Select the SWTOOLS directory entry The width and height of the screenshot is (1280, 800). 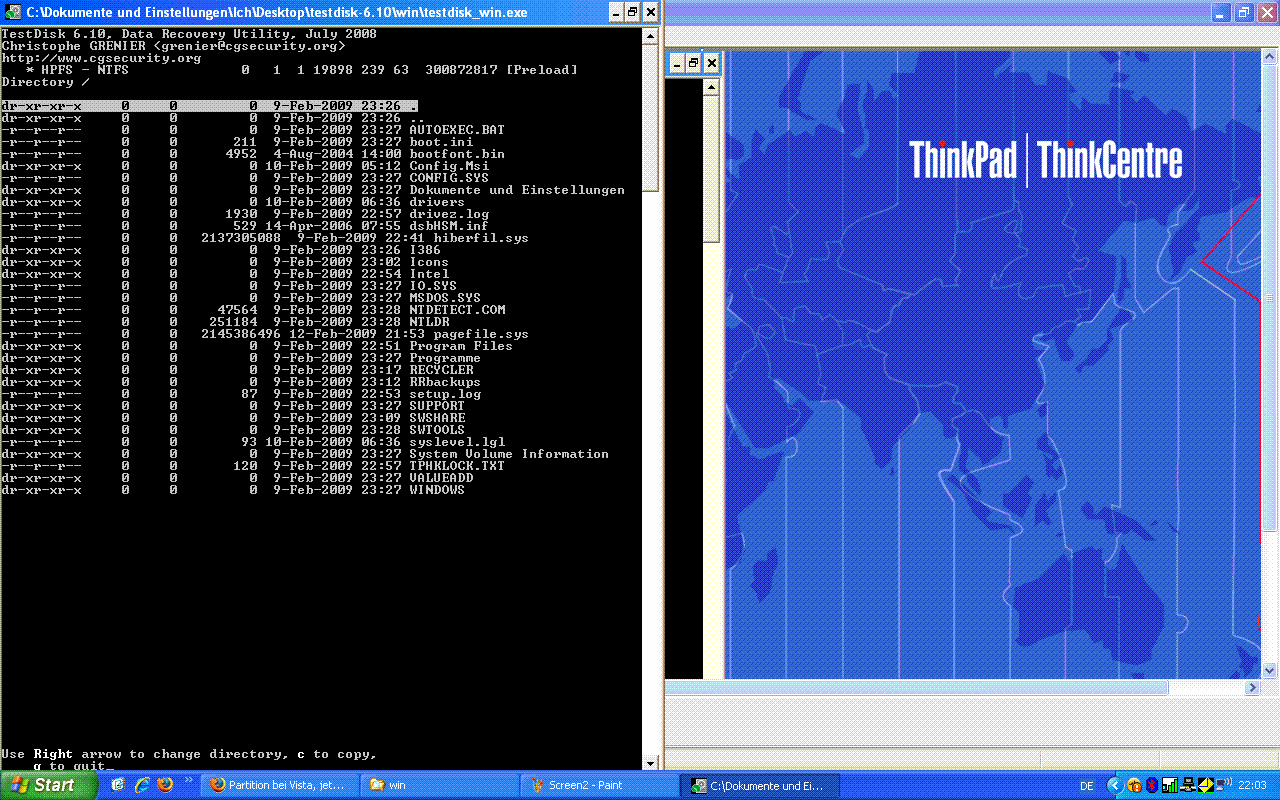[x=233, y=430]
